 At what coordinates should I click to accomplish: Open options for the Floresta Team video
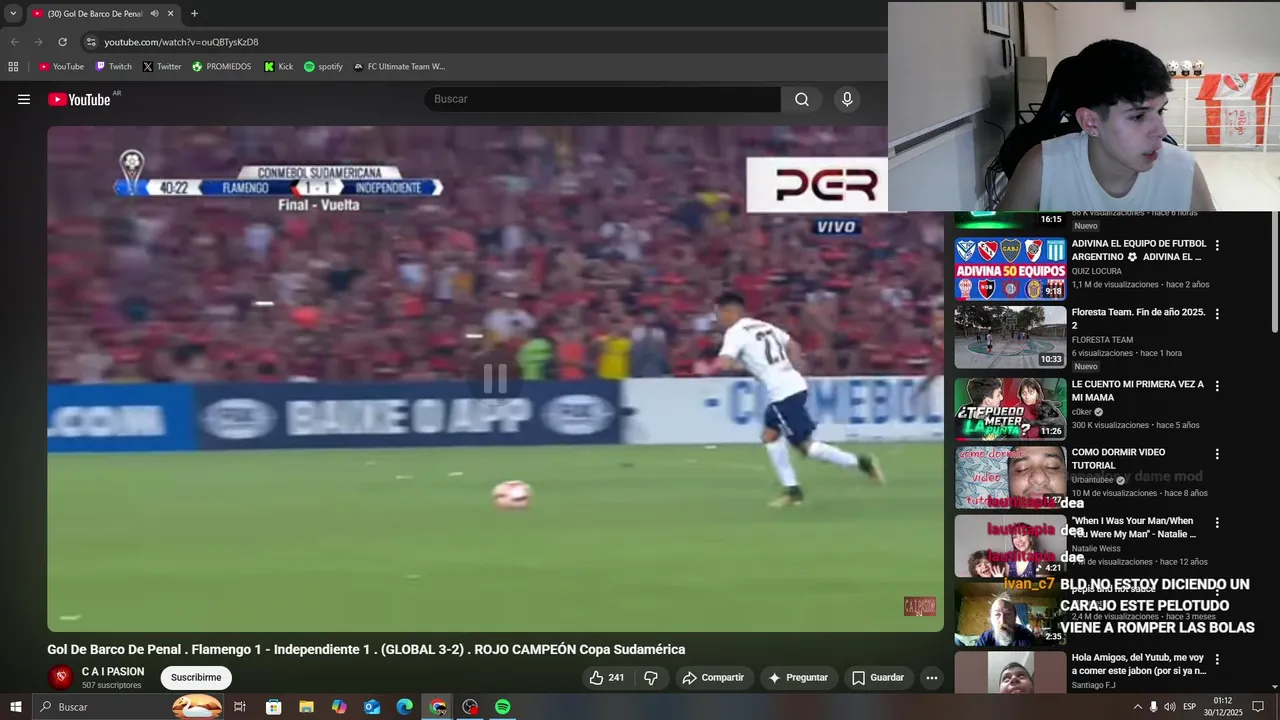pyautogui.click(x=1217, y=314)
